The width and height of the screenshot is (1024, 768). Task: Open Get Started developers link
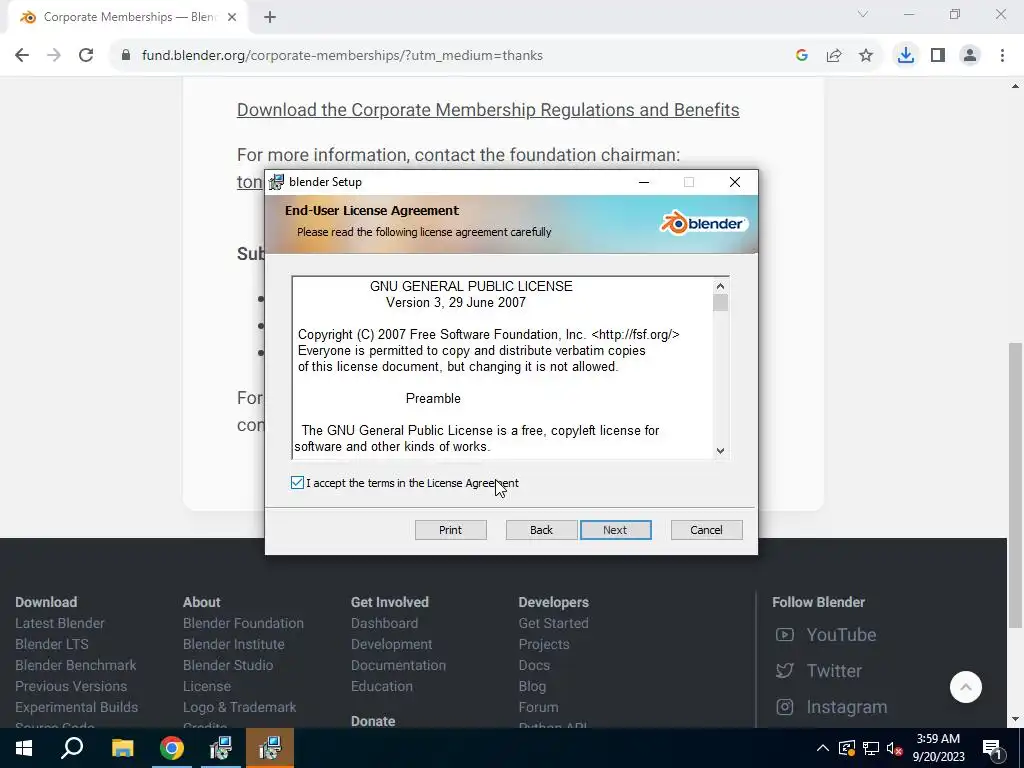(x=554, y=623)
